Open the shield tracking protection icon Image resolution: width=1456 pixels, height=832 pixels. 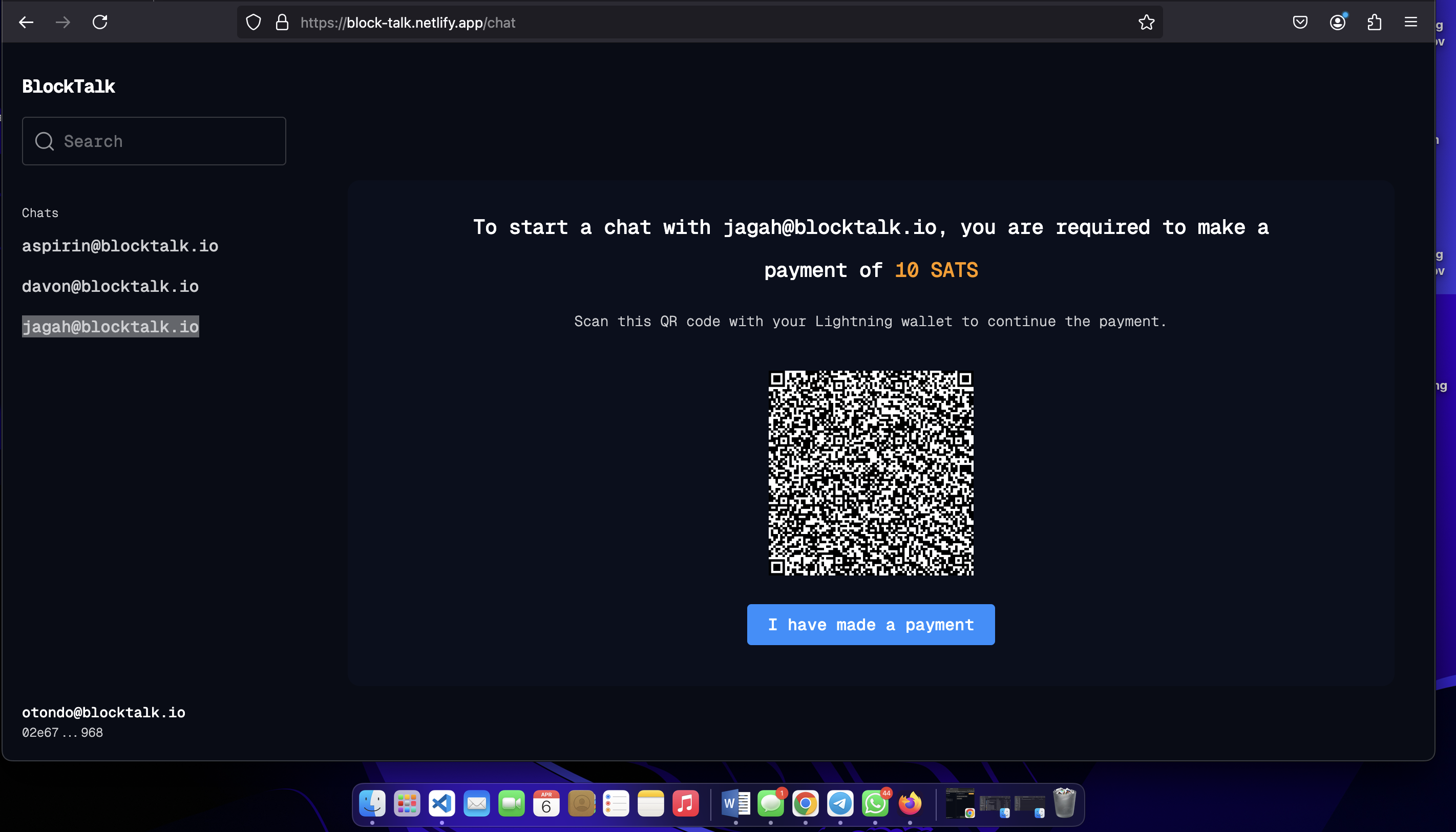(x=253, y=23)
